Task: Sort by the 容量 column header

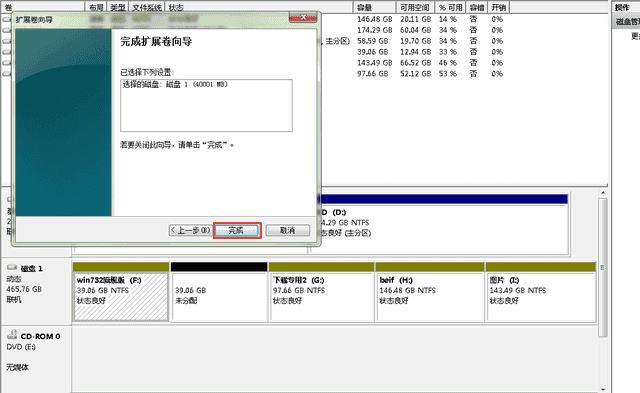Action: (x=374, y=7)
